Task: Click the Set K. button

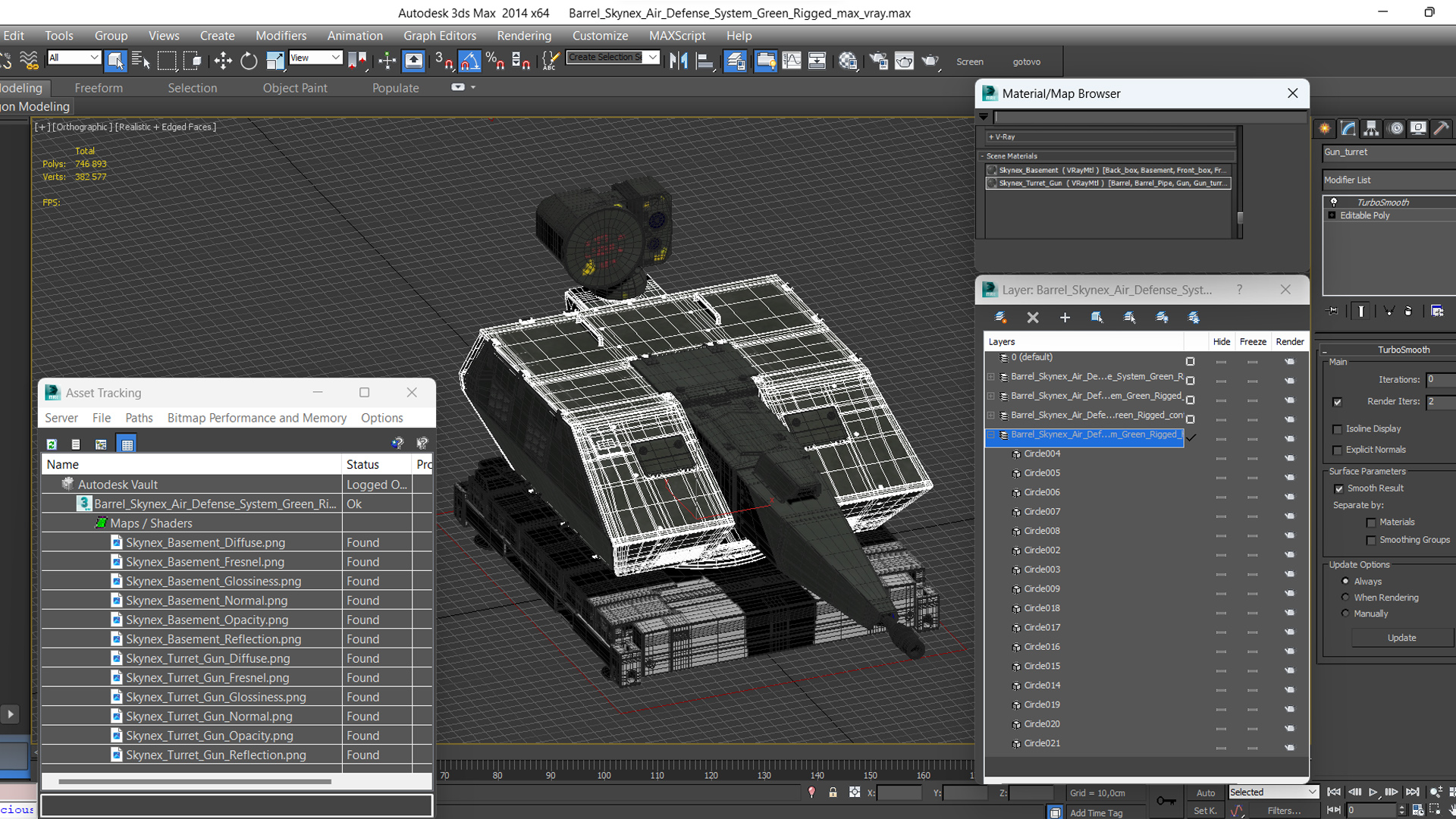Action: [x=1205, y=811]
